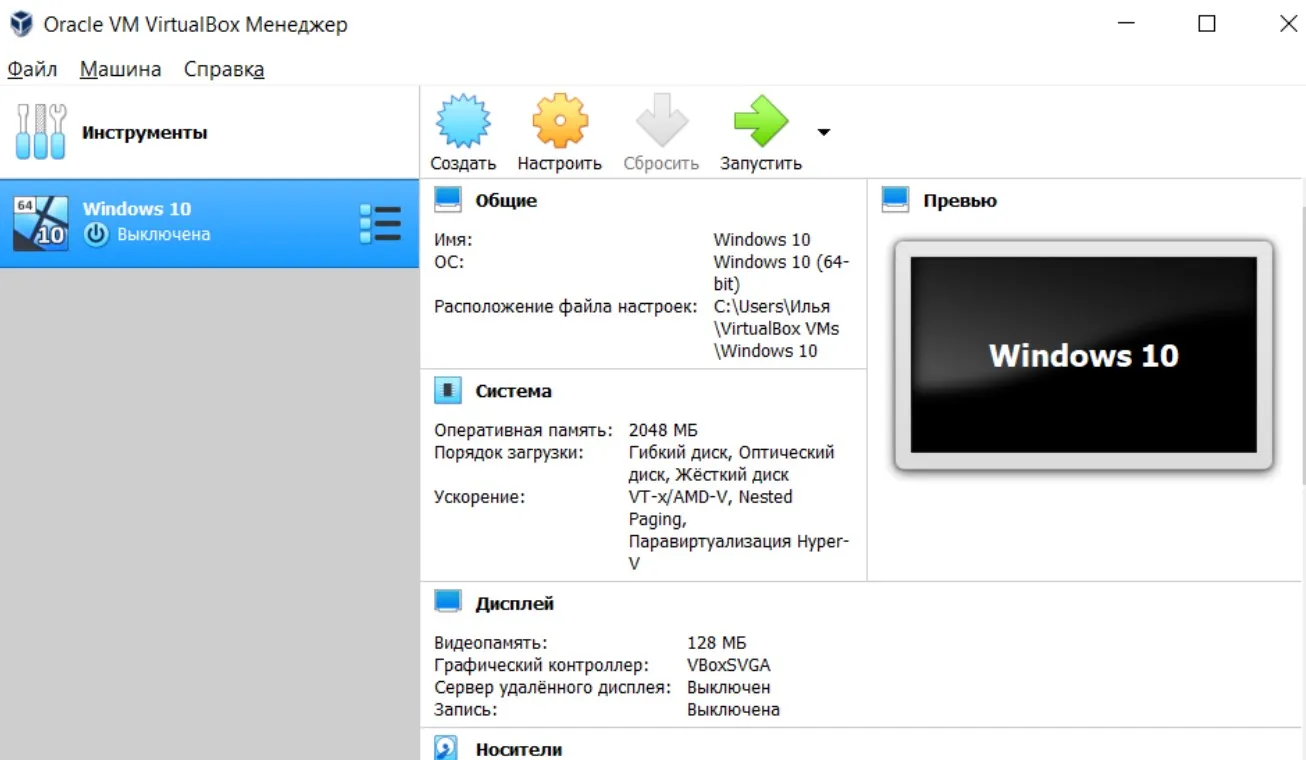Click the Оперативная память label

click(523, 430)
